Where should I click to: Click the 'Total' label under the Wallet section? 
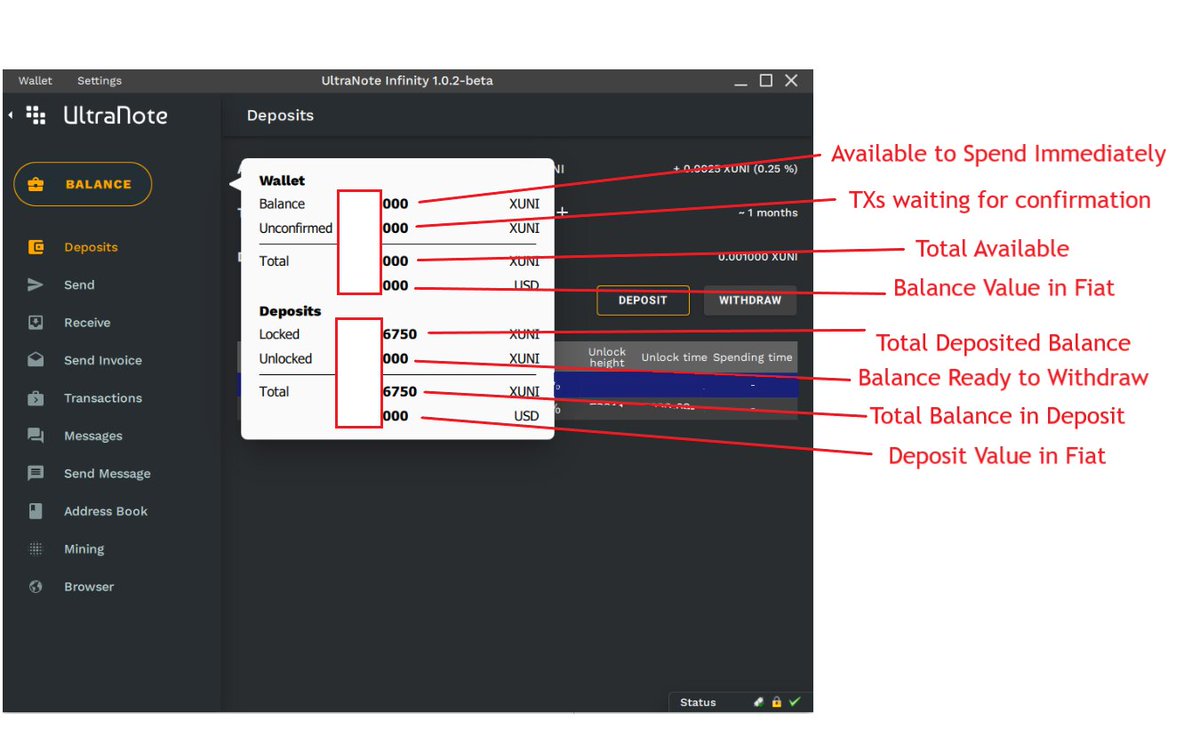pos(274,261)
